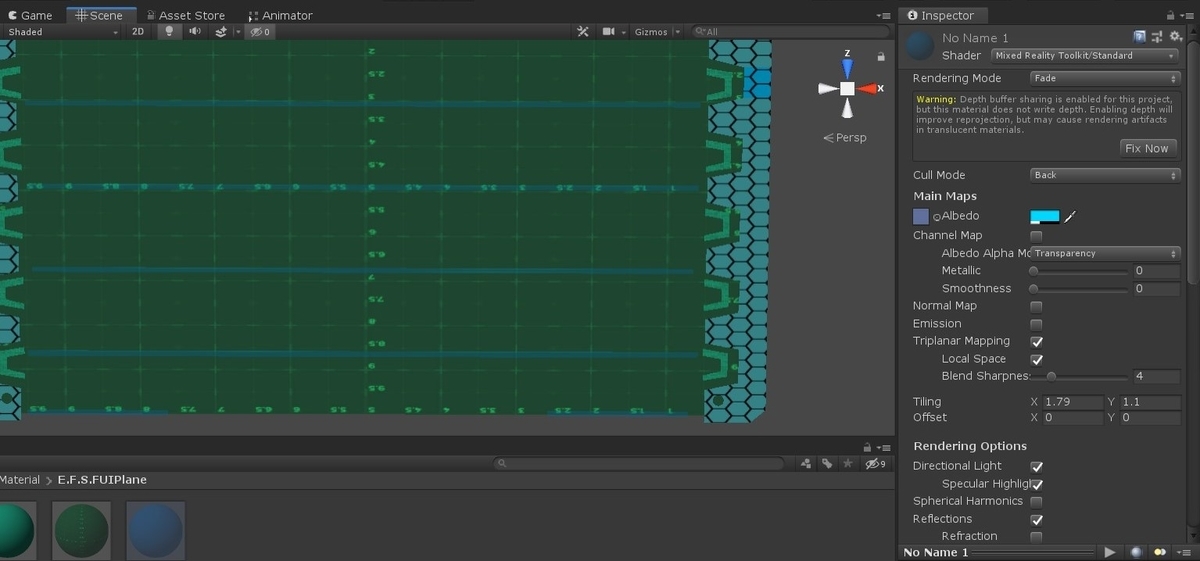Open Scene panel context menu icon
Viewport: 1200px width, 561px height.
tap(883, 15)
